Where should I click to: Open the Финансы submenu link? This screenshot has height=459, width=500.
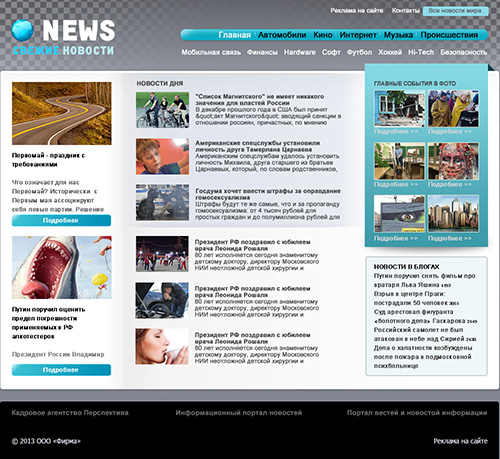[262, 52]
